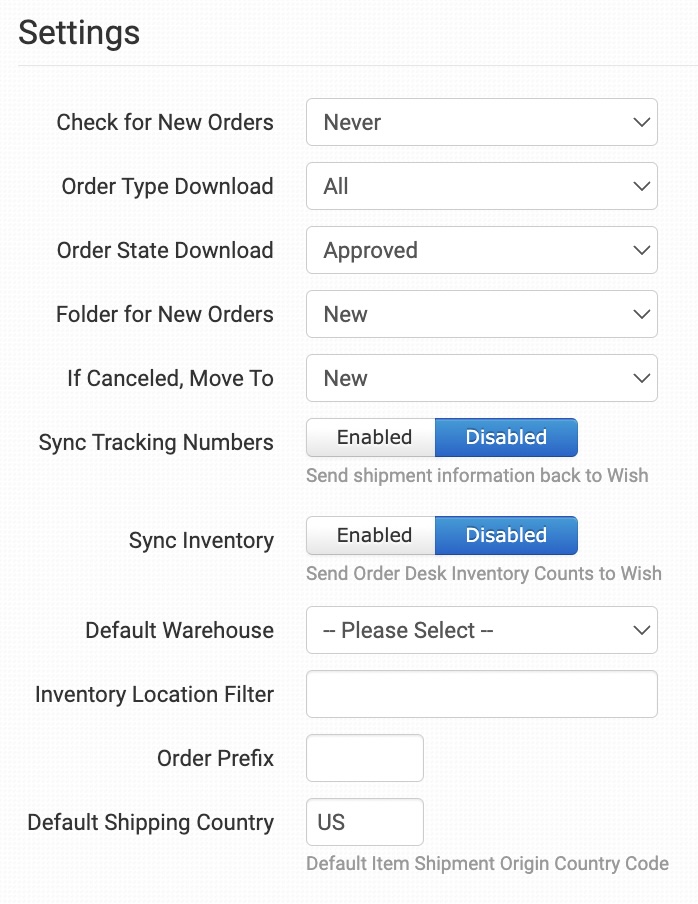This screenshot has height=904, width=698.
Task: Enable Sync Inventory
Action: 372,535
